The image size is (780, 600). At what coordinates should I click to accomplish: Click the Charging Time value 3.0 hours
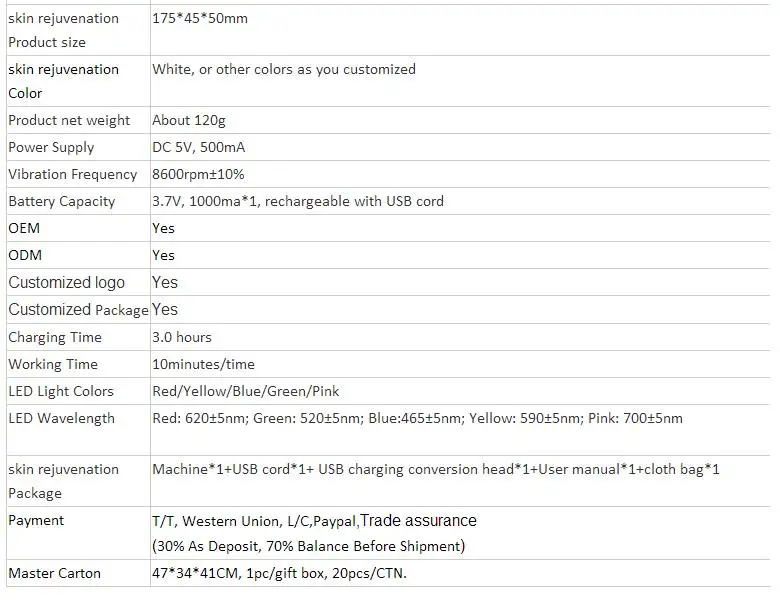pyautogui.click(x=181, y=337)
